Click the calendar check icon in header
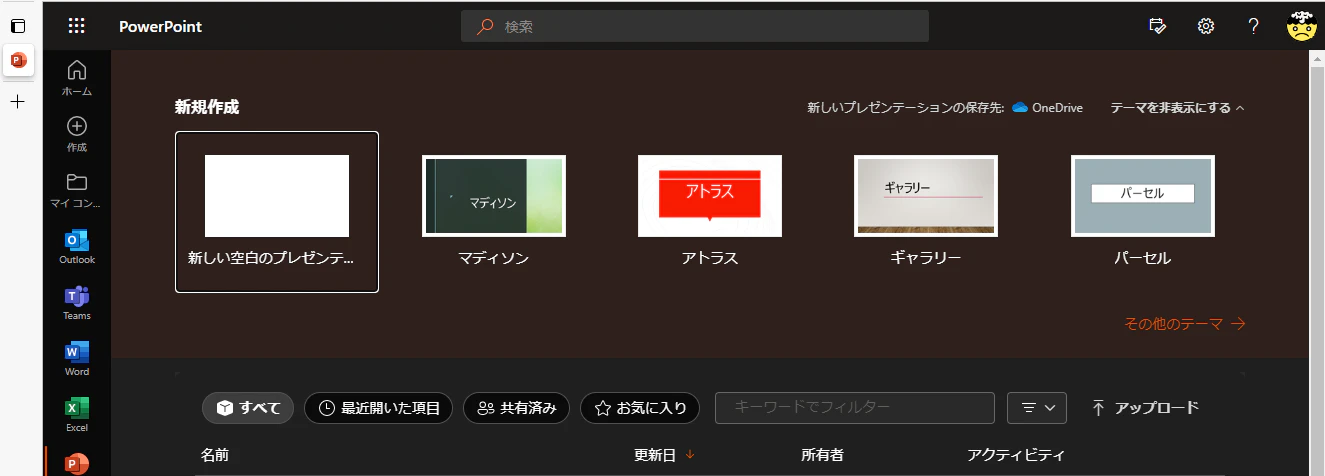Viewport: 1325px width, 476px height. [1158, 26]
